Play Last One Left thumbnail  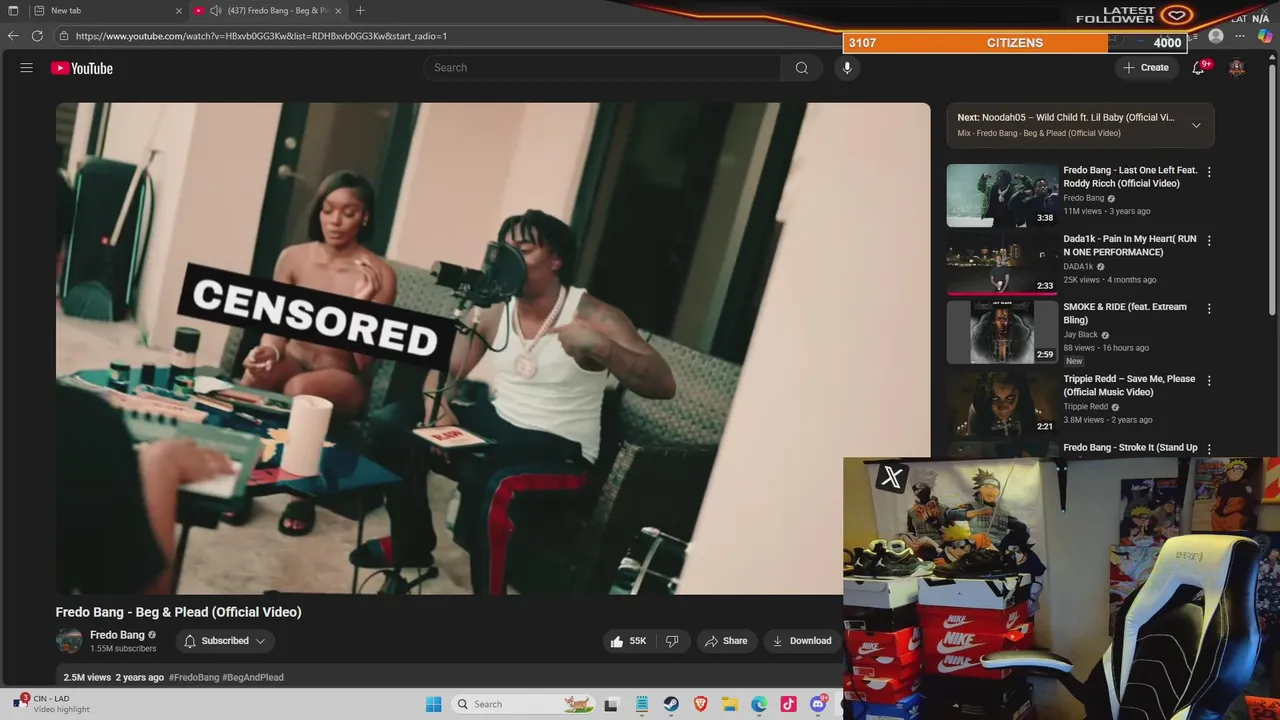point(1002,195)
